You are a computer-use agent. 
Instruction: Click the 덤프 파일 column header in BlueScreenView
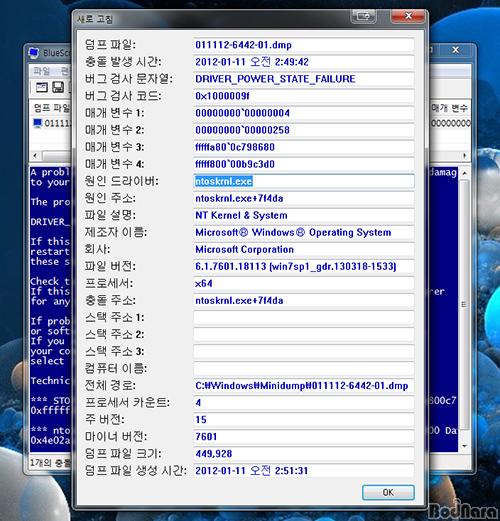pos(52,108)
